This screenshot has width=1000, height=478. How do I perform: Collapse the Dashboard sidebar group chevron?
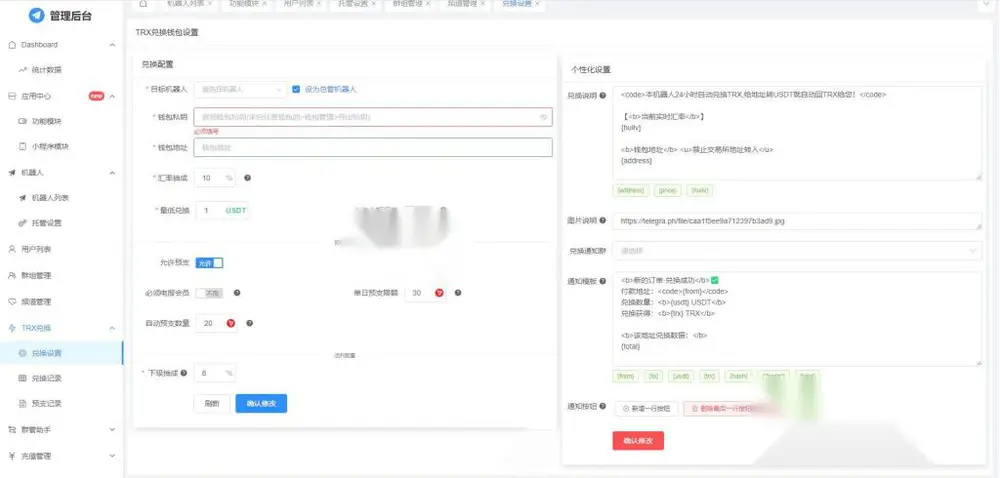point(112,45)
